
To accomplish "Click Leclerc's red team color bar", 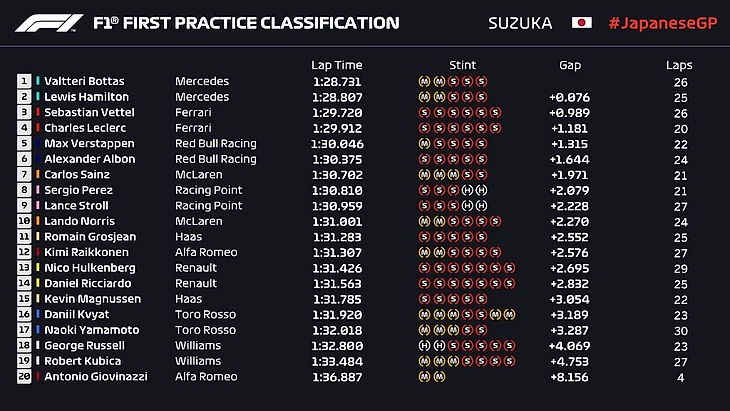I will pos(38,128).
